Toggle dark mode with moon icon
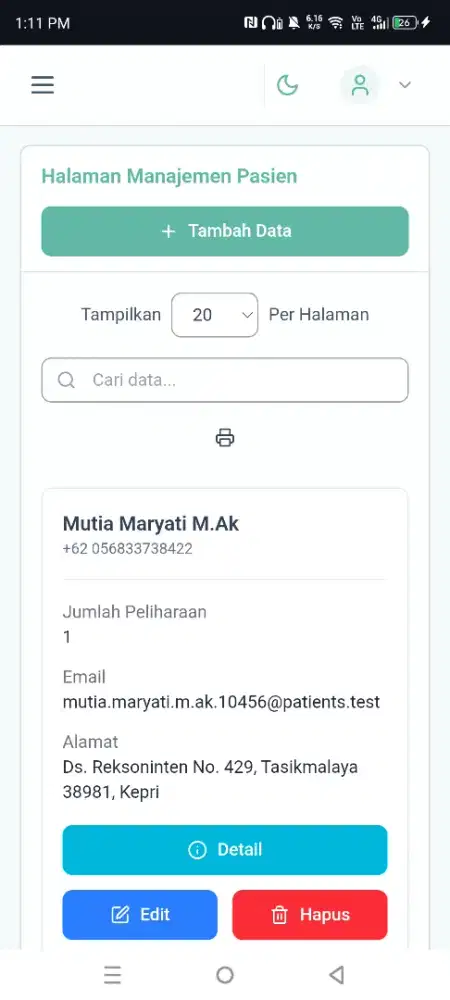 tap(287, 85)
